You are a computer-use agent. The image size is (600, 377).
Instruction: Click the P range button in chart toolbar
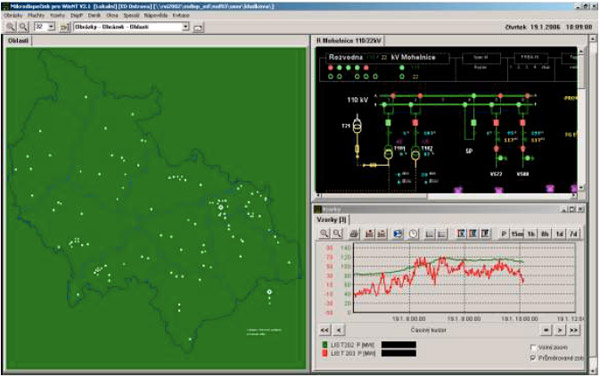point(504,234)
